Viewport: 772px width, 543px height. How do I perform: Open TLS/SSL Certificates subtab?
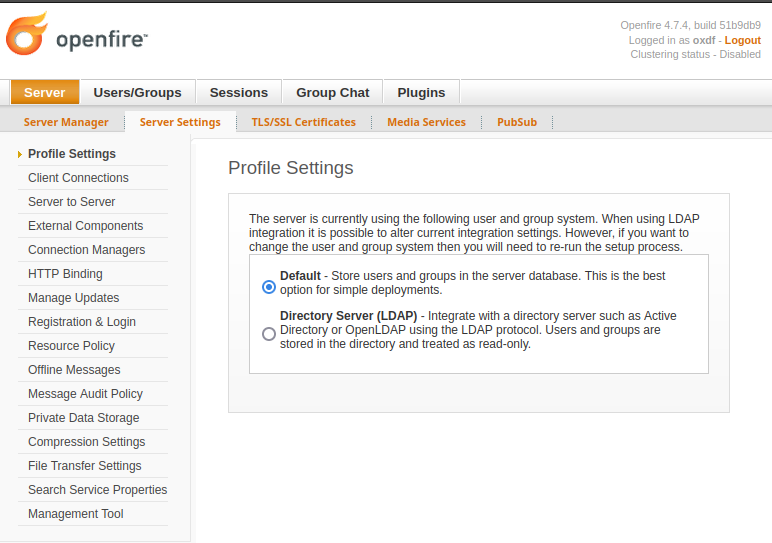303,122
